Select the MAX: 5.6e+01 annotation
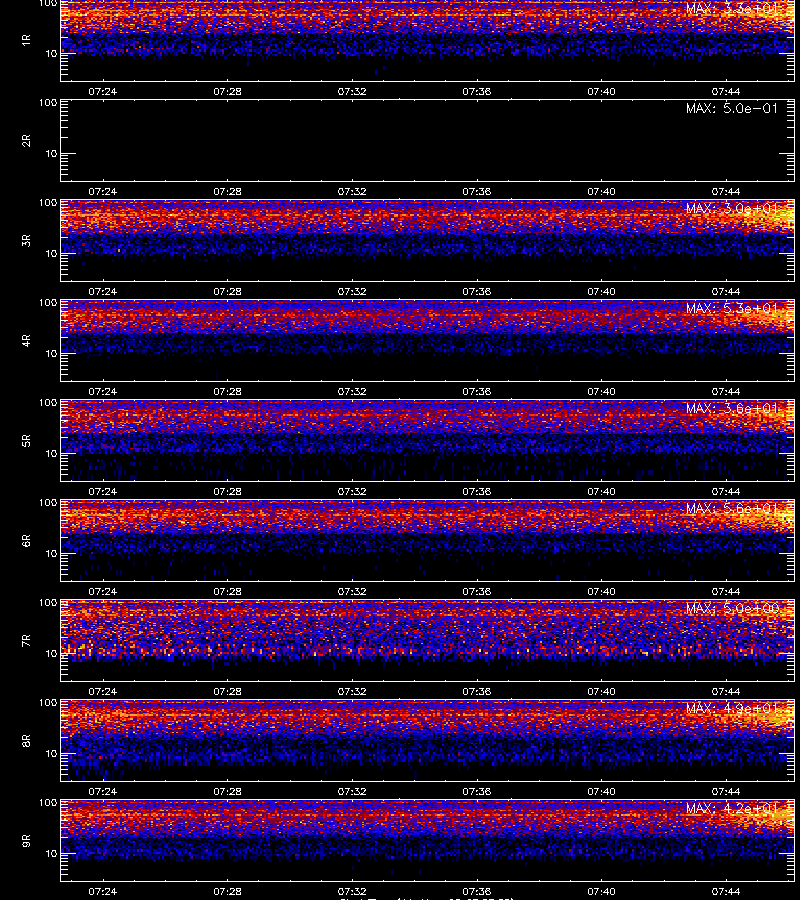Image resolution: width=800 pixels, height=900 pixels. pos(732,509)
